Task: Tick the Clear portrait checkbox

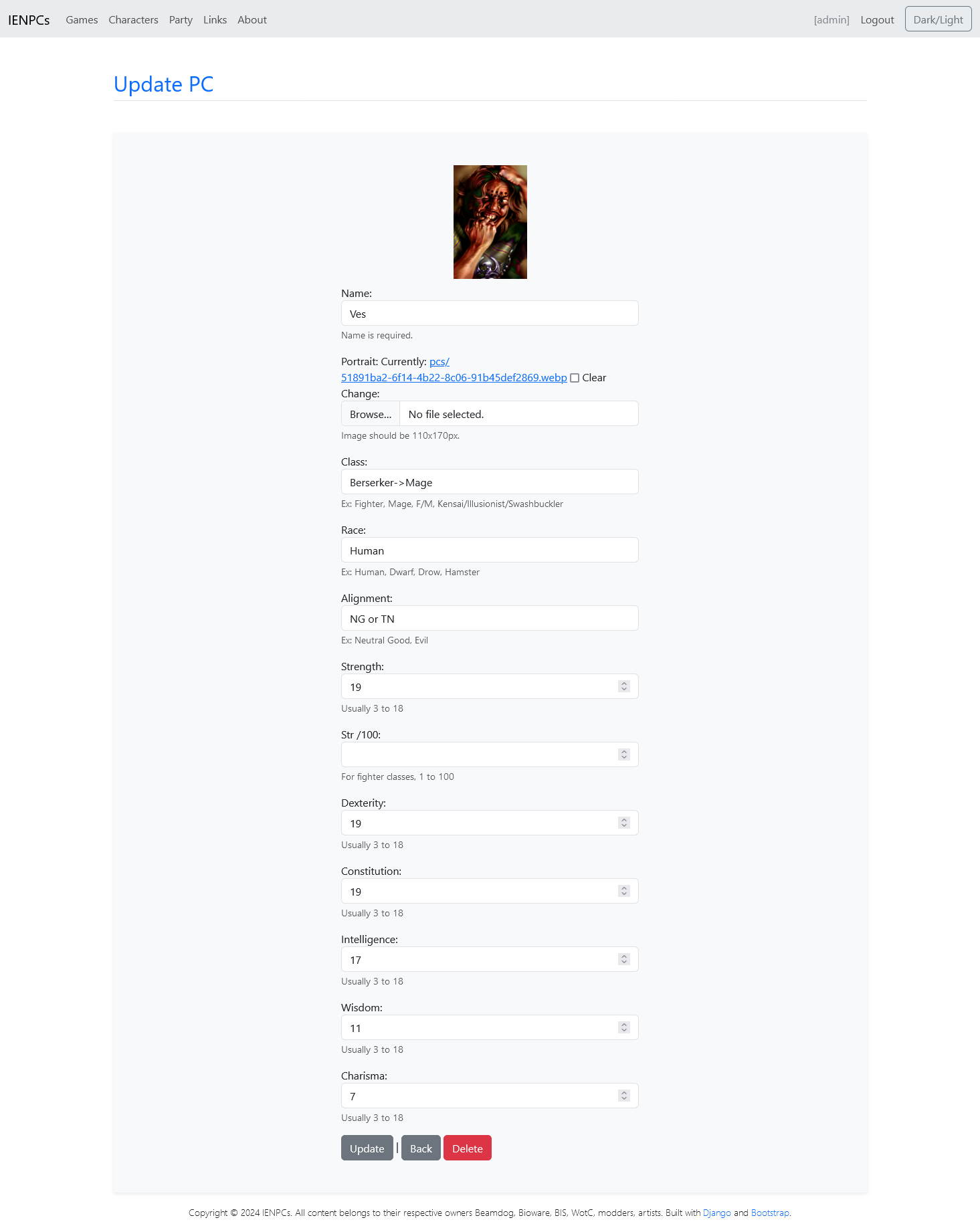Action: [x=575, y=378]
